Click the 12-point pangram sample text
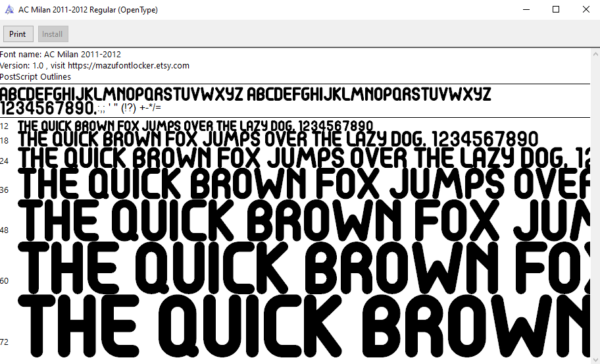This screenshot has height=364, width=600. [x=196, y=126]
